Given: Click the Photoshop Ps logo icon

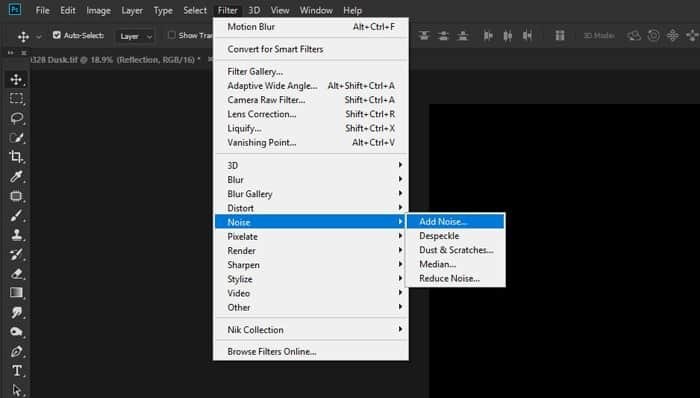Looking at the screenshot, I should pyautogui.click(x=14, y=10).
